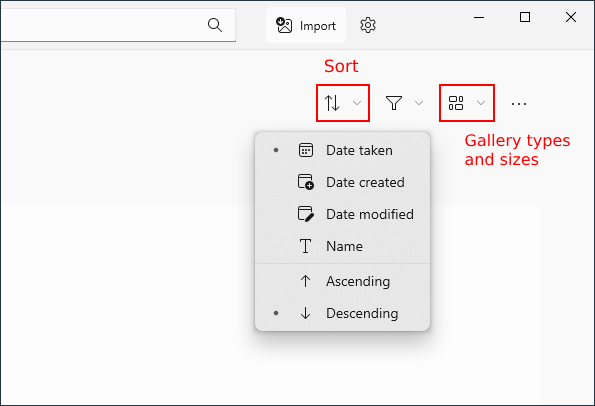
Task: Expand the Filter dropdown chevron
Action: pos(419,103)
